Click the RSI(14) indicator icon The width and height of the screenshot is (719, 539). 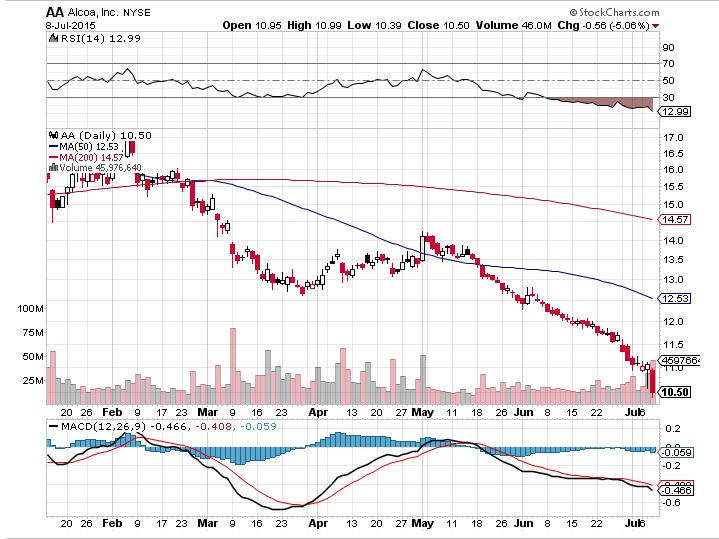click(x=53, y=39)
